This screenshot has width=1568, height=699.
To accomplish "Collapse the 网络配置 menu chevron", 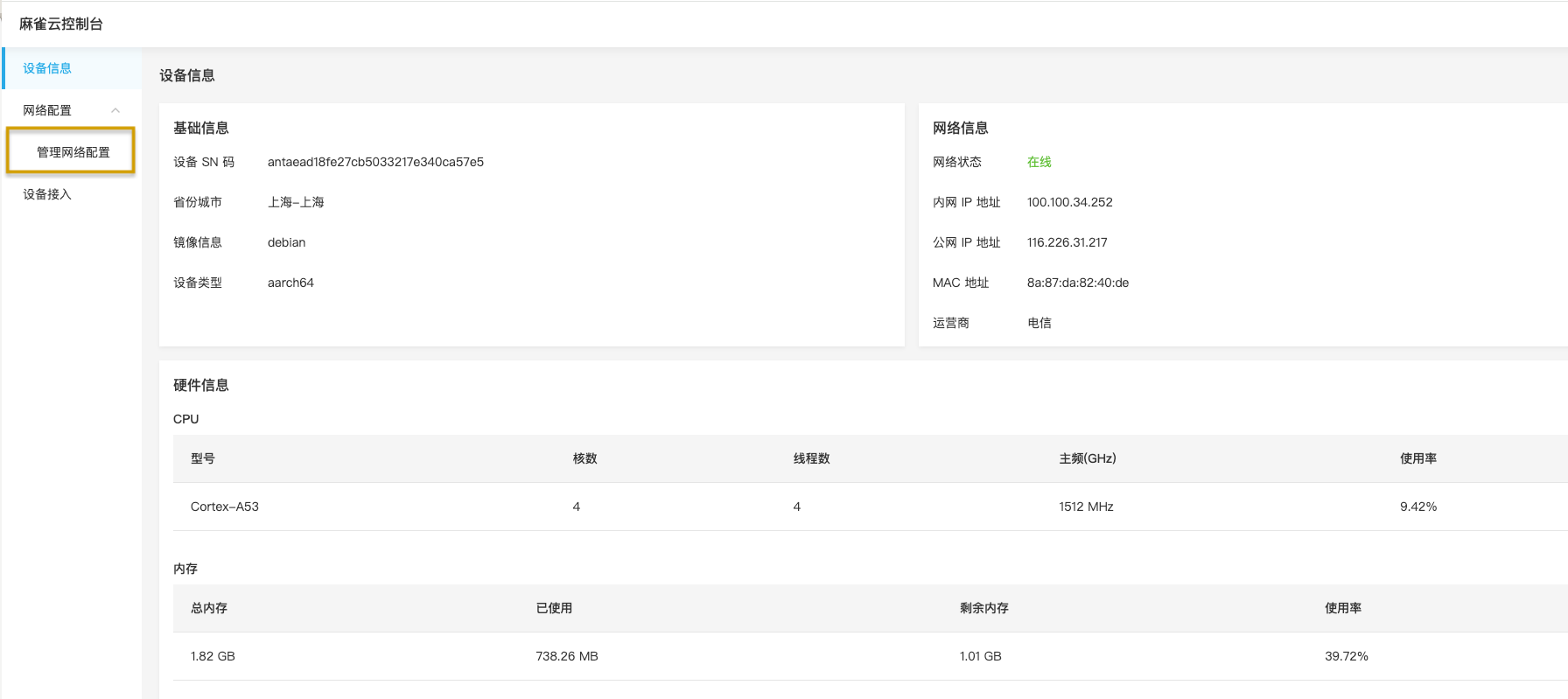I will (x=115, y=110).
